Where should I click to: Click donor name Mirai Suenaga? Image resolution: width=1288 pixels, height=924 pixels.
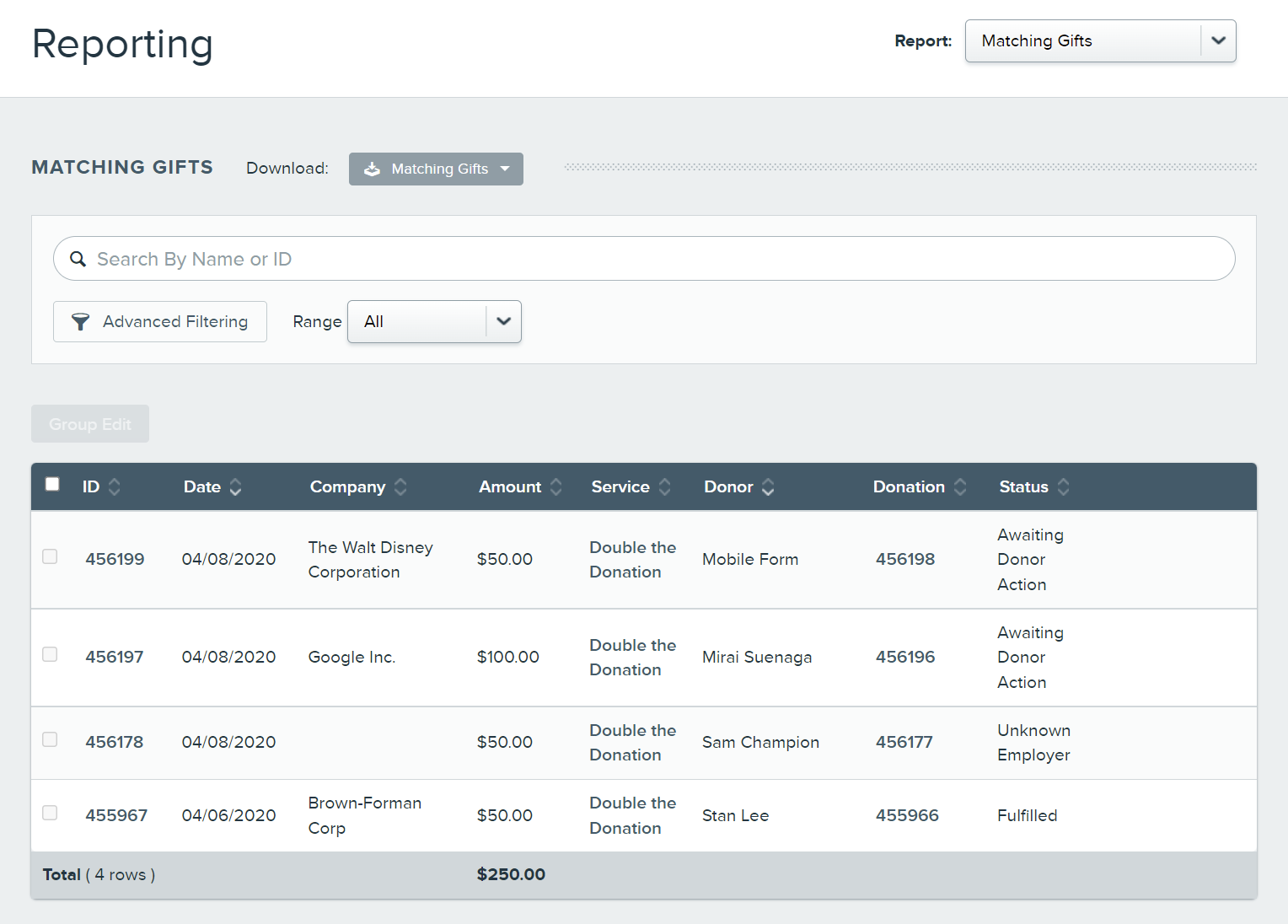[757, 657]
